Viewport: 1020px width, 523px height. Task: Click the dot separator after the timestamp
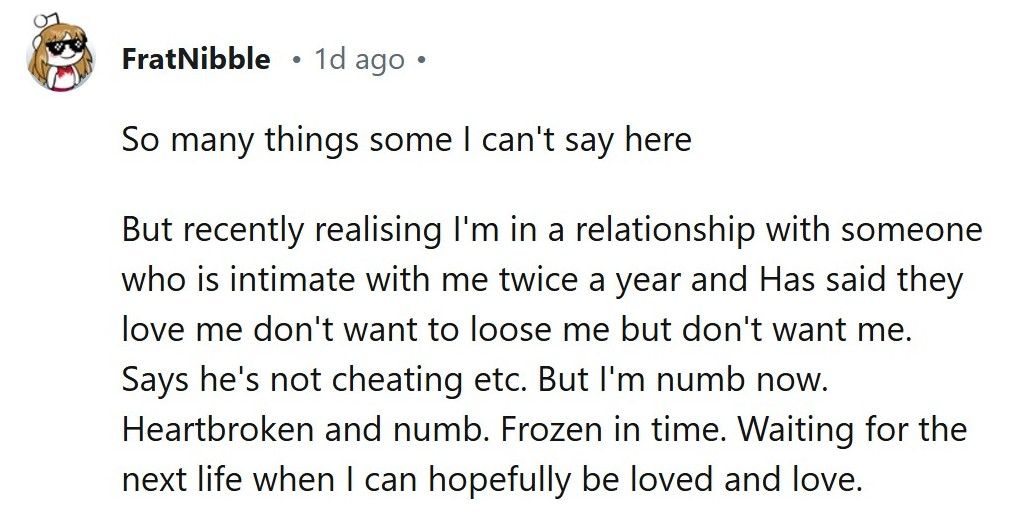click(x=421, y=60)
